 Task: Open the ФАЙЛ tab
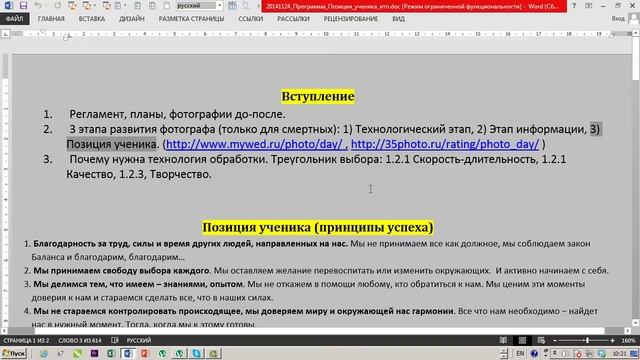[14, 19]
